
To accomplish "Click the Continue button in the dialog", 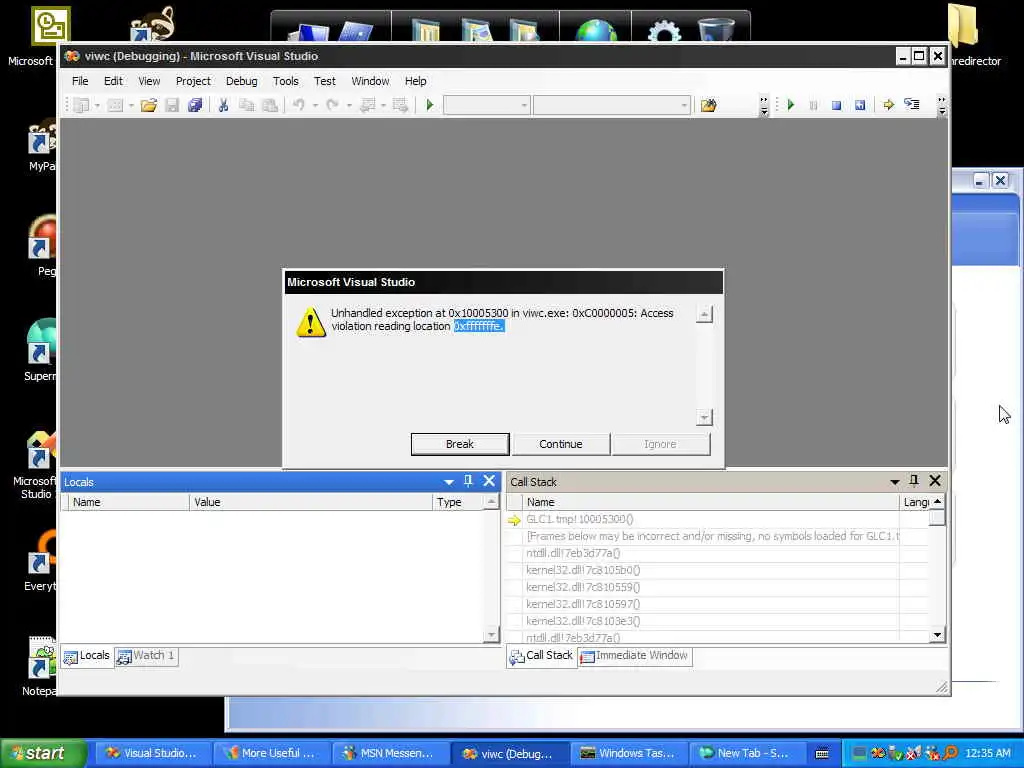I will [x=560, y=444].
